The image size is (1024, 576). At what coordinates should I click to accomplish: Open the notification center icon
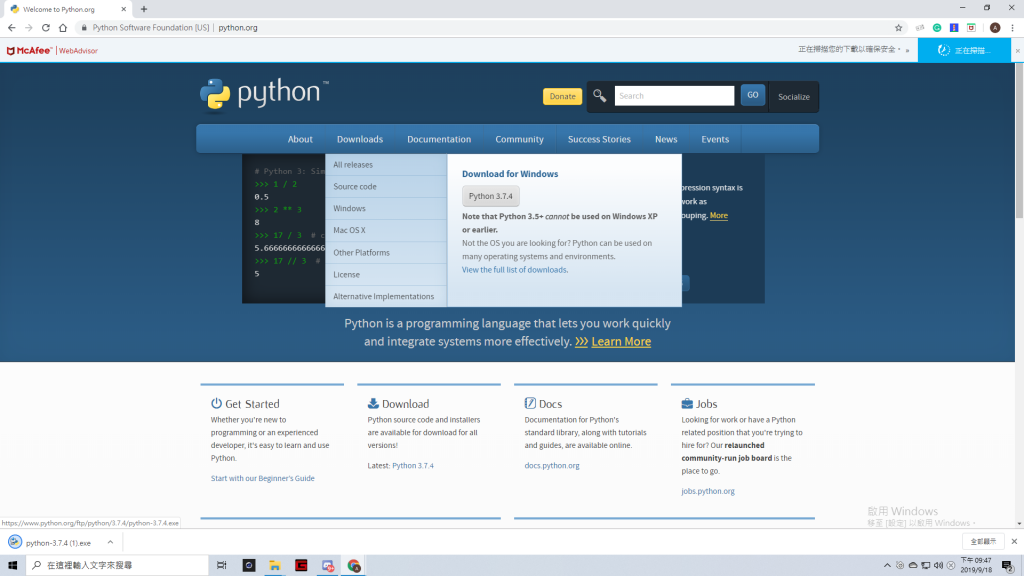tap(1008, 566)
